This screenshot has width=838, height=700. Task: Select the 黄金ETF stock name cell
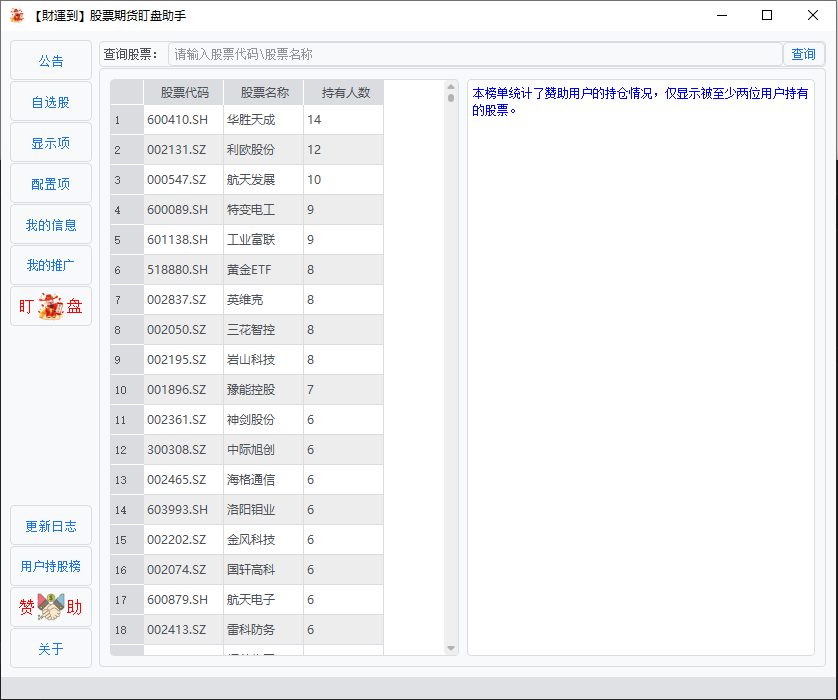point(263,270)
